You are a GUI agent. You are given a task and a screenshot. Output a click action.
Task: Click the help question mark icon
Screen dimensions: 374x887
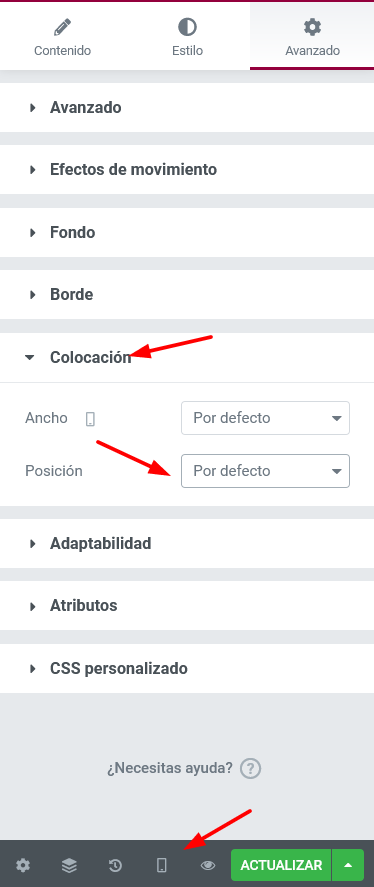coord(251,769)
